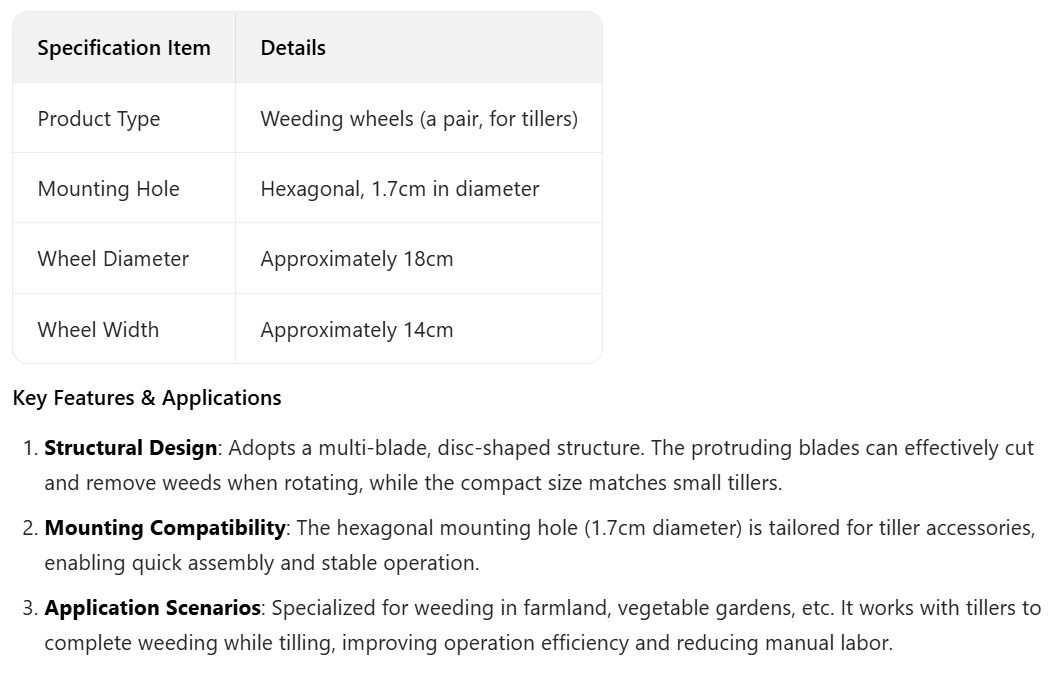This screenshot has width=1052, height=681.
Task: Click the list number 1 marker
Action: coord(29,448)
